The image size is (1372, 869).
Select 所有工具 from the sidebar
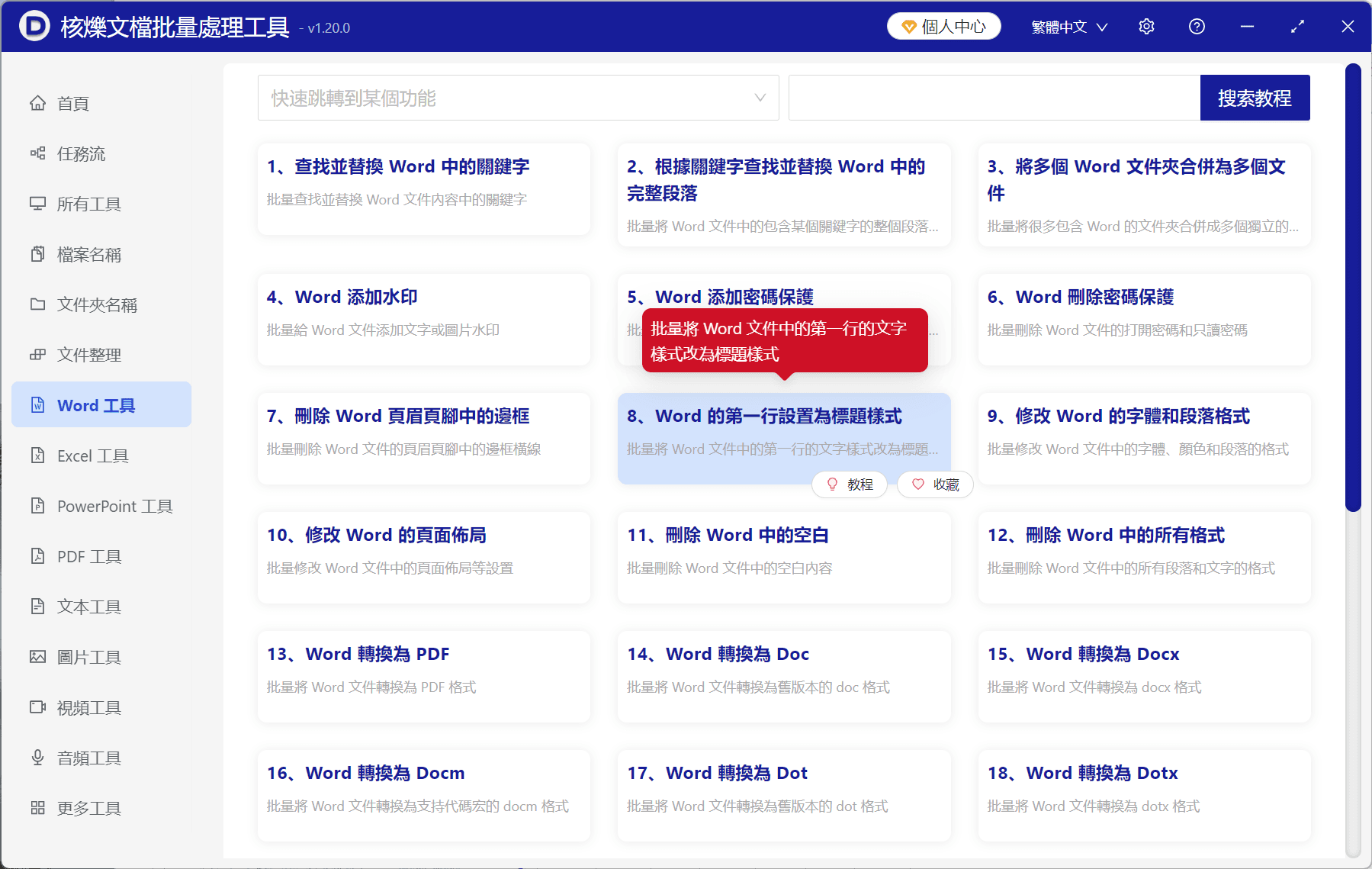[x=88, y=204]
